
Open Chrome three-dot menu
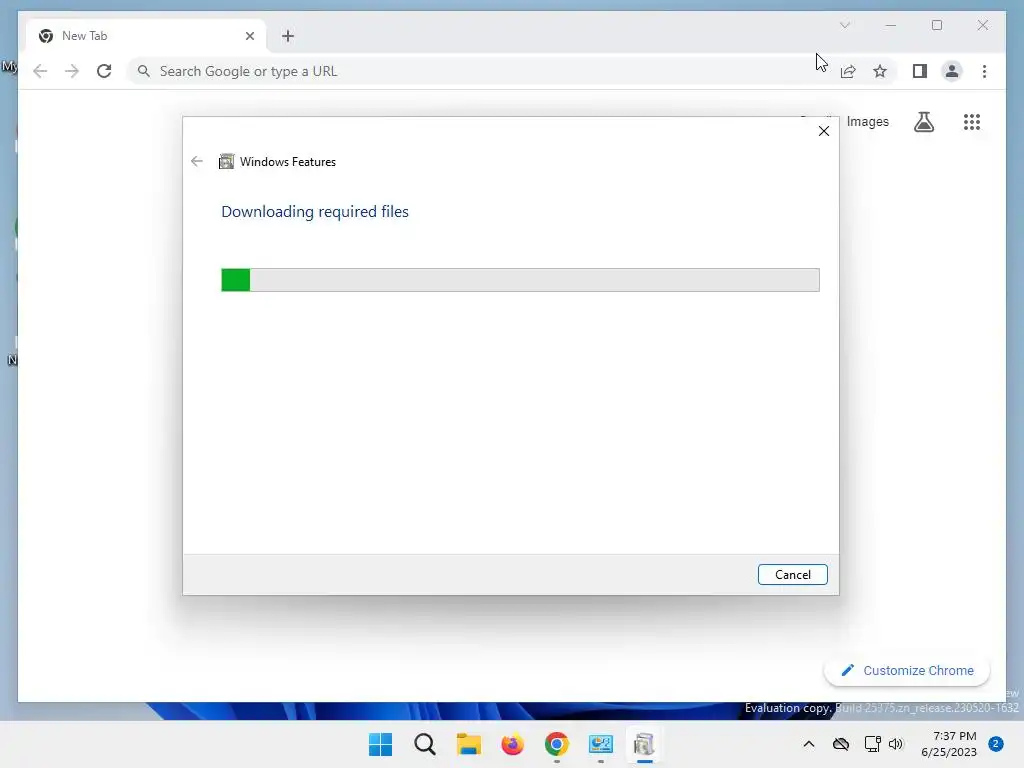point(984,71)
